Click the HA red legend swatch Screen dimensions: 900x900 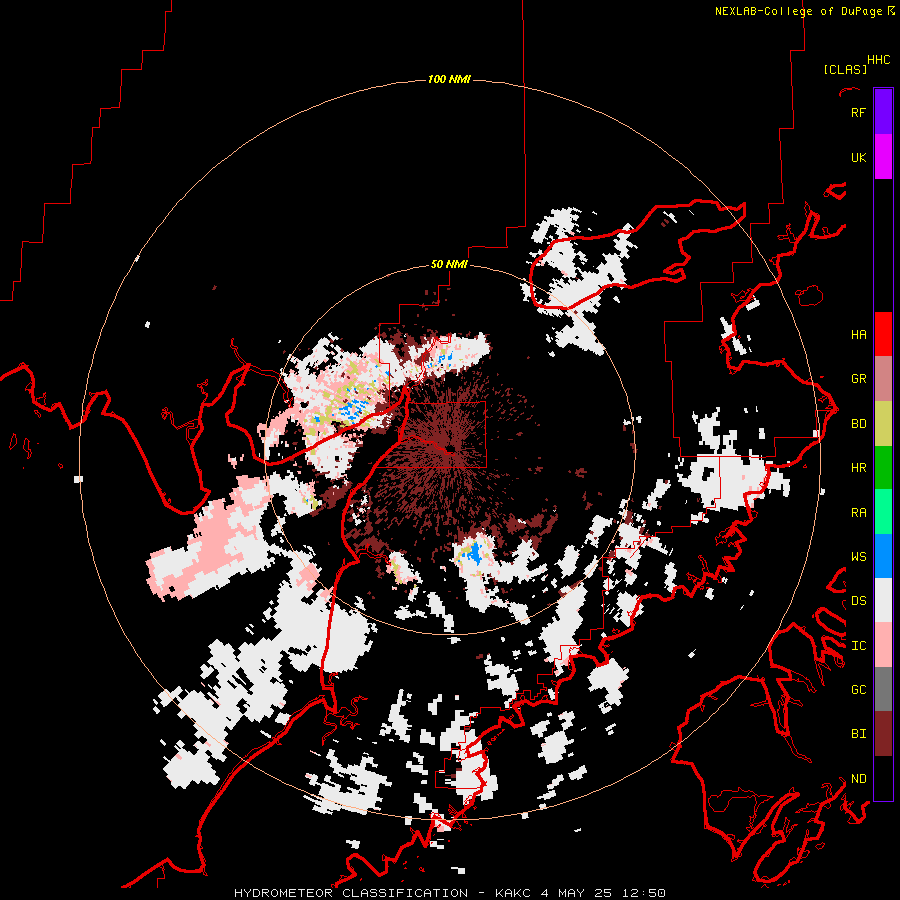883,334
